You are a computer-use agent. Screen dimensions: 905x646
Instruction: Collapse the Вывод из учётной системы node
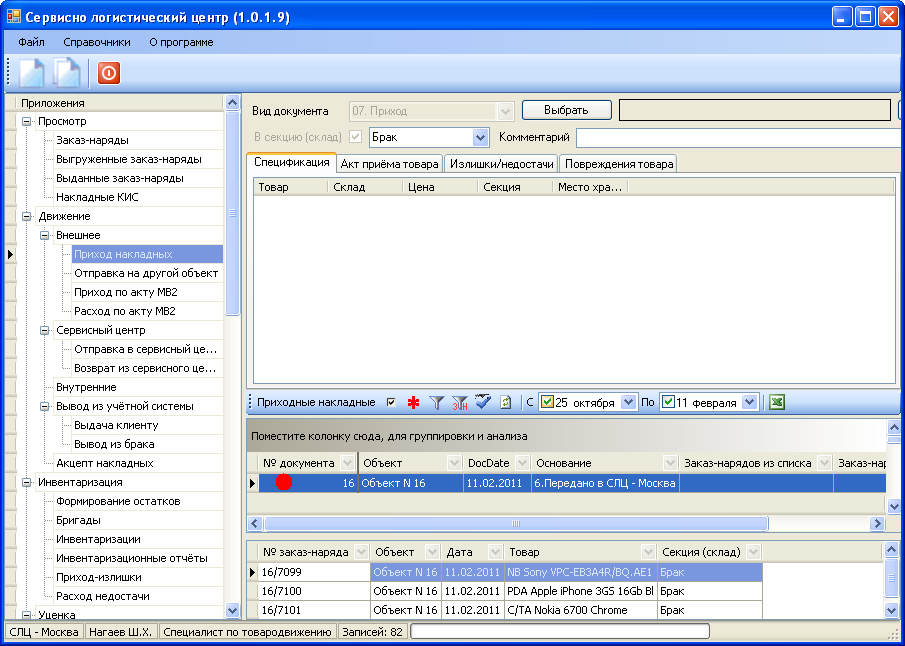tap(44, 406)
